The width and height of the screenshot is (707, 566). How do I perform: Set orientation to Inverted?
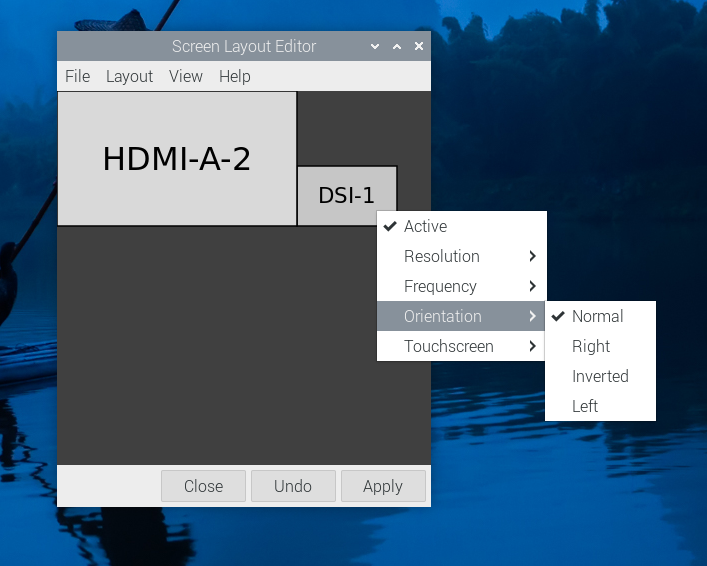tap(600, 377)
